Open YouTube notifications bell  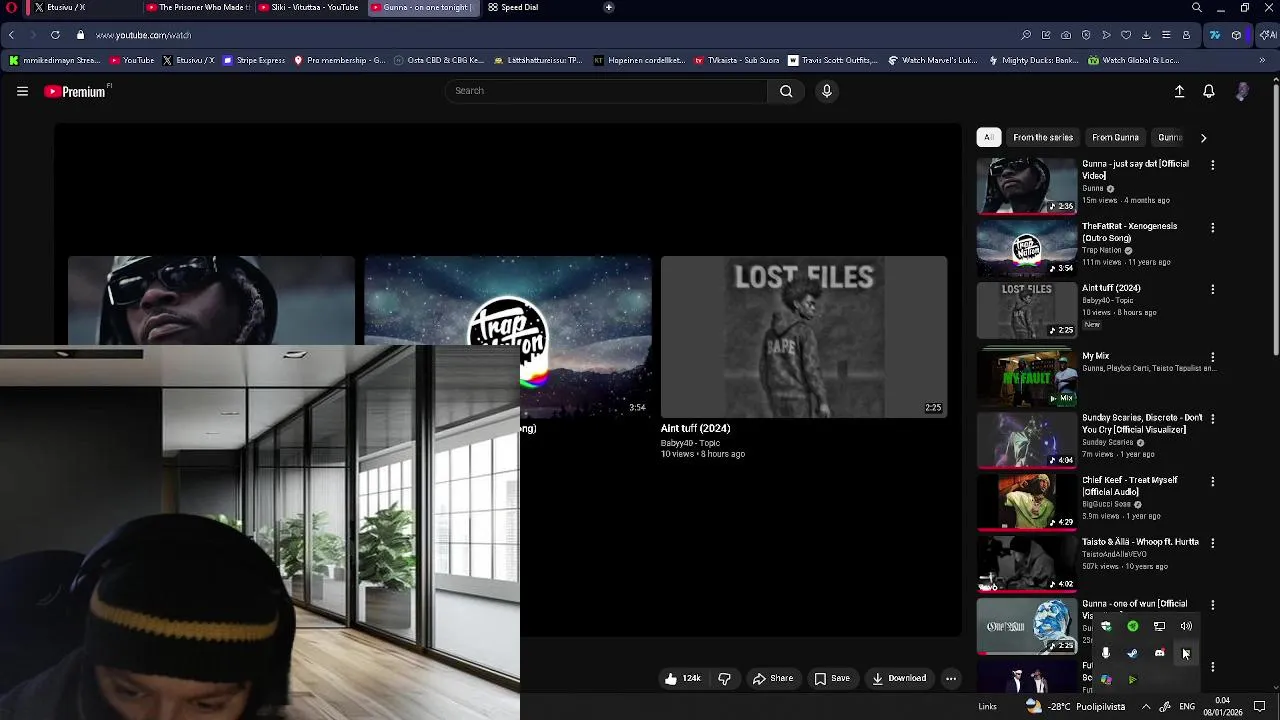pyautogui.click(x=1209, y=91)
